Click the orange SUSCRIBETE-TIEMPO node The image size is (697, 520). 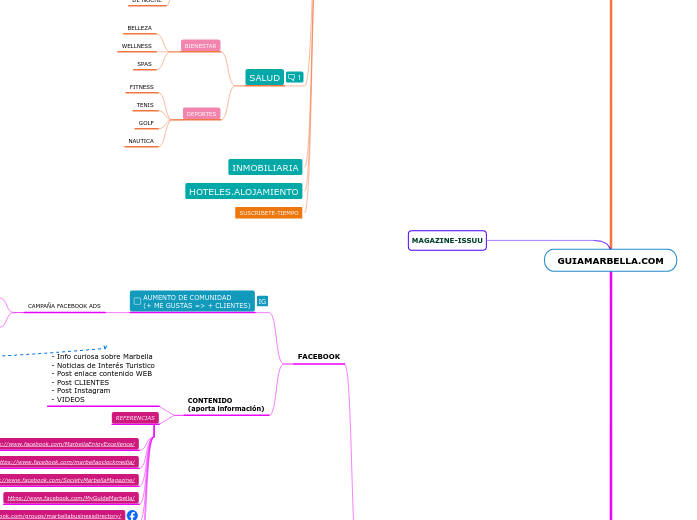click(268, 213)
